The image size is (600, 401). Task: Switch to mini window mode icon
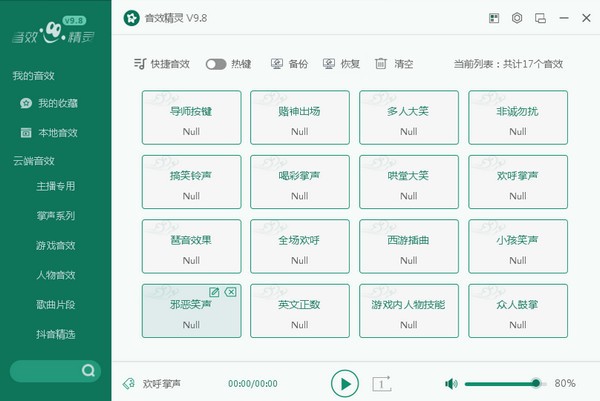(540, 18)
